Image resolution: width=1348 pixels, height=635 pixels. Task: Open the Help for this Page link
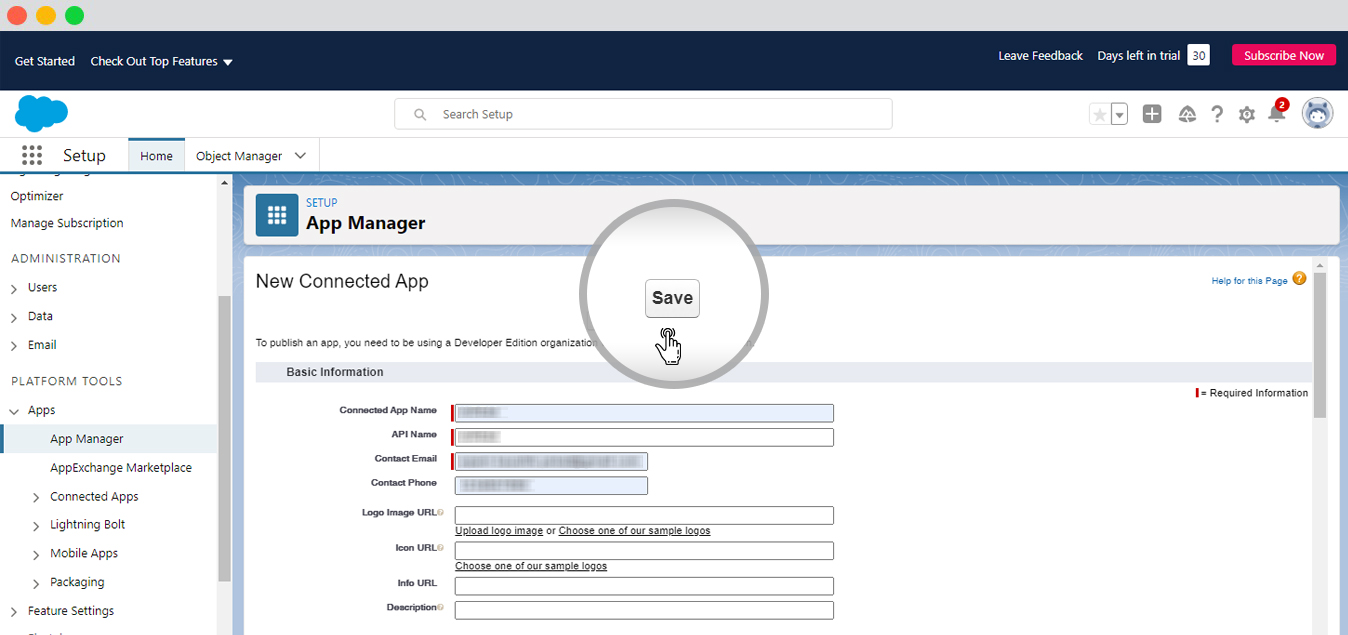click(x=1249, y=281)
